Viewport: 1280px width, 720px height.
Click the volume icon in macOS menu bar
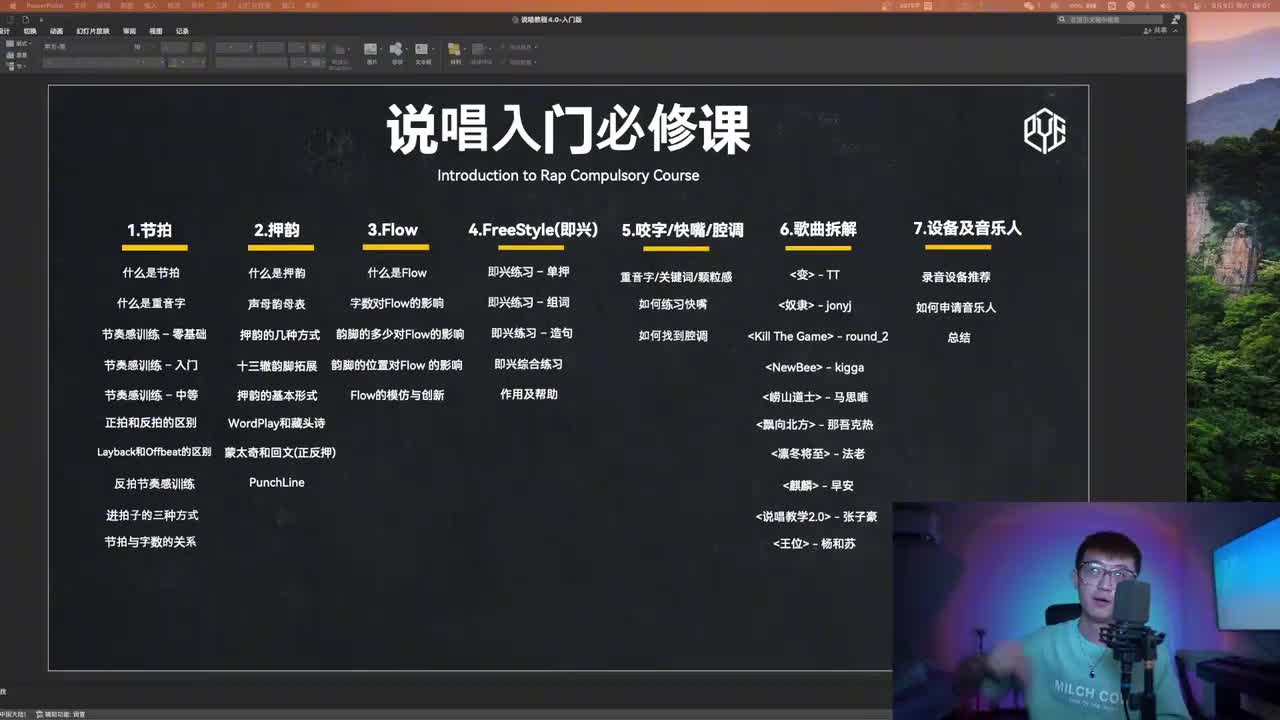tap(1163, 6)
